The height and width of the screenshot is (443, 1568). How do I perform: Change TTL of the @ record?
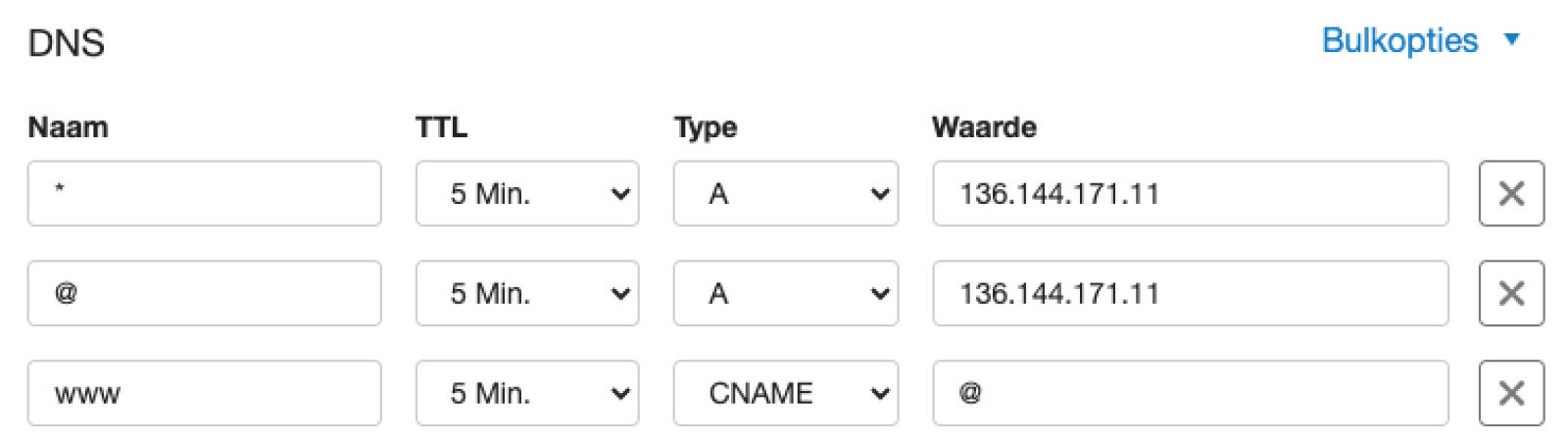(527, 293)
